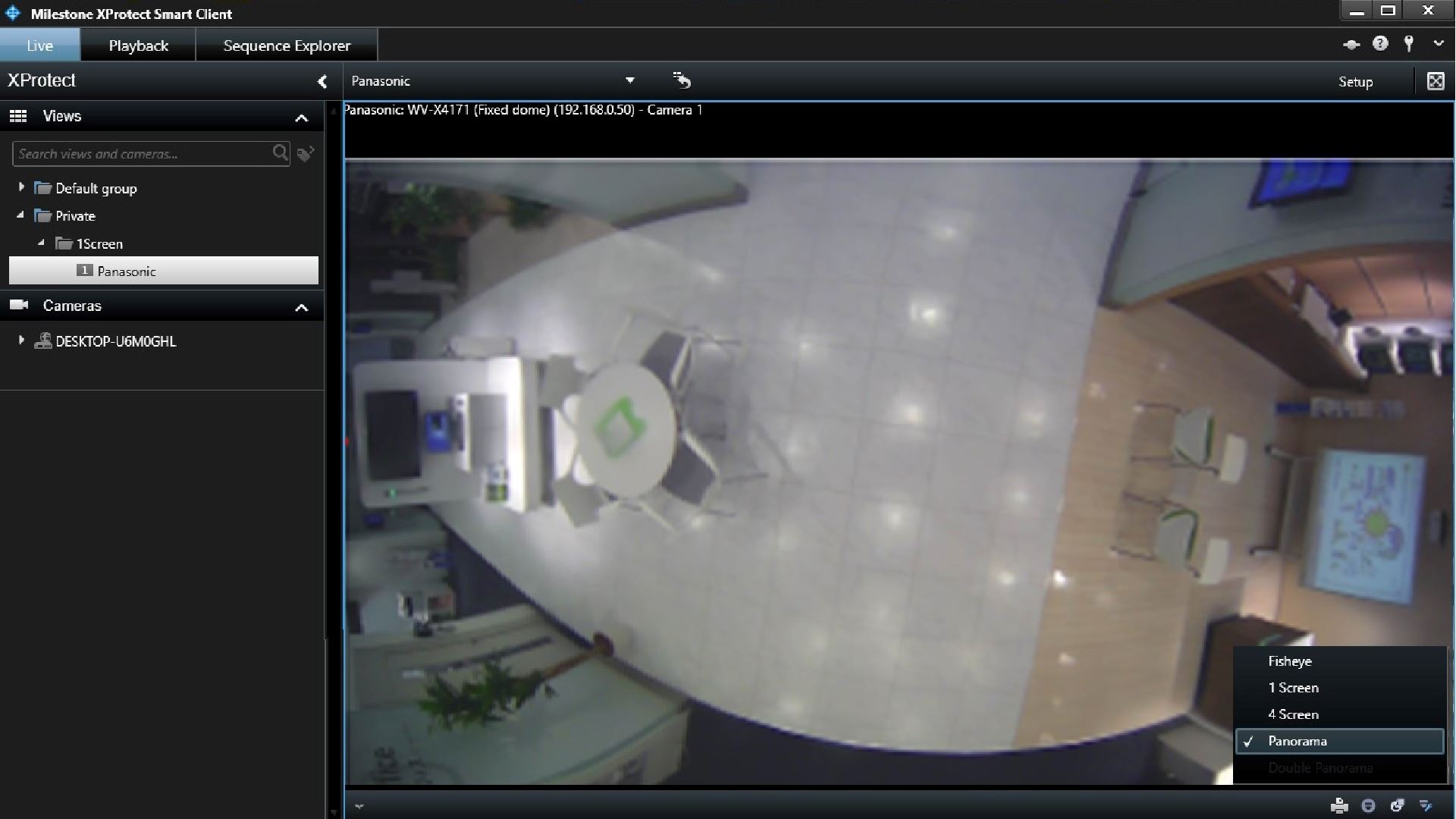Viewport: 1456px width, 819px height.
Task: Click the status connection icon
Action: [x=1351, y=45]
